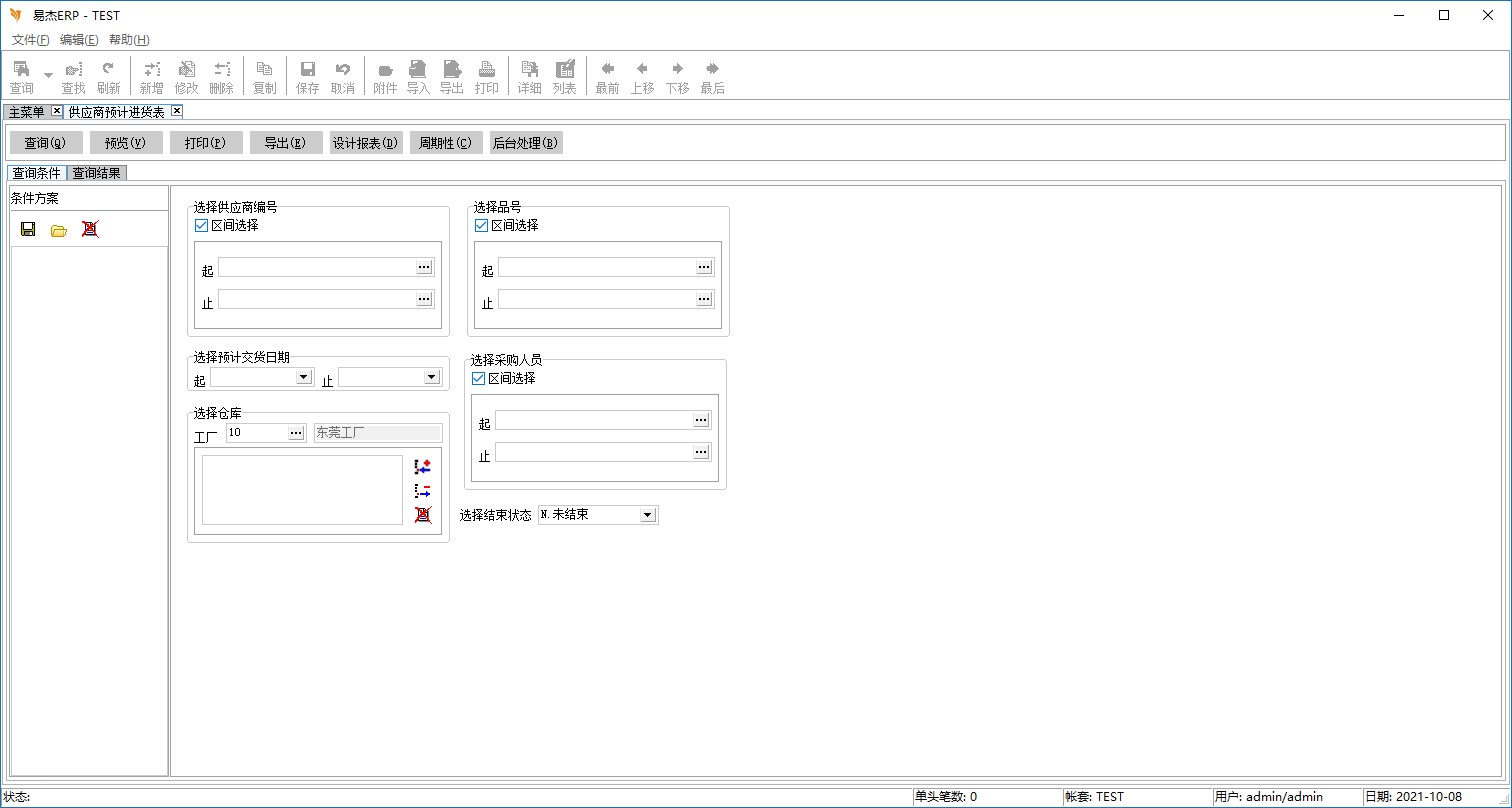Open the end date dropdown for 预计交货日期

click(431, 378)
